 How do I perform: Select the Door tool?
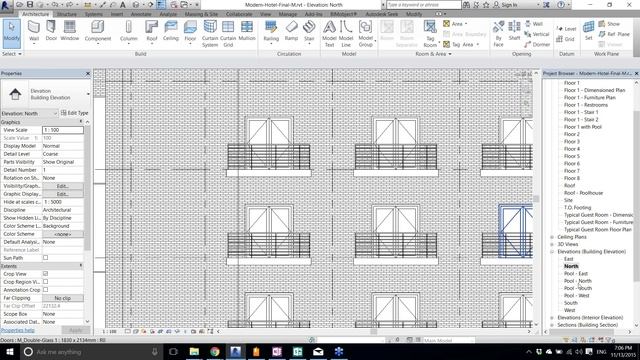51,31
